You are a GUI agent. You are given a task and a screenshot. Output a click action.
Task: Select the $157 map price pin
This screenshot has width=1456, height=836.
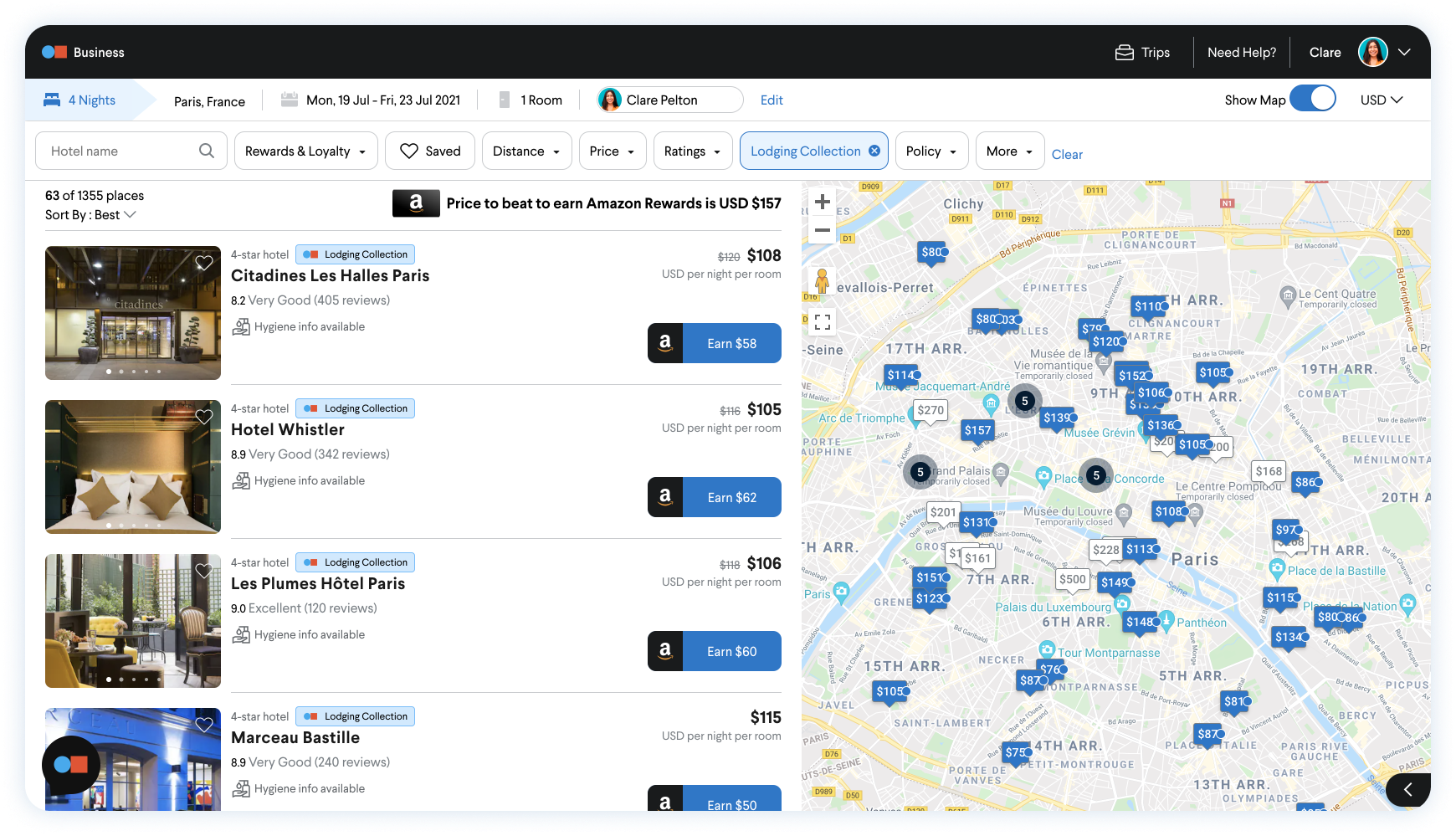tap(977, 430)
